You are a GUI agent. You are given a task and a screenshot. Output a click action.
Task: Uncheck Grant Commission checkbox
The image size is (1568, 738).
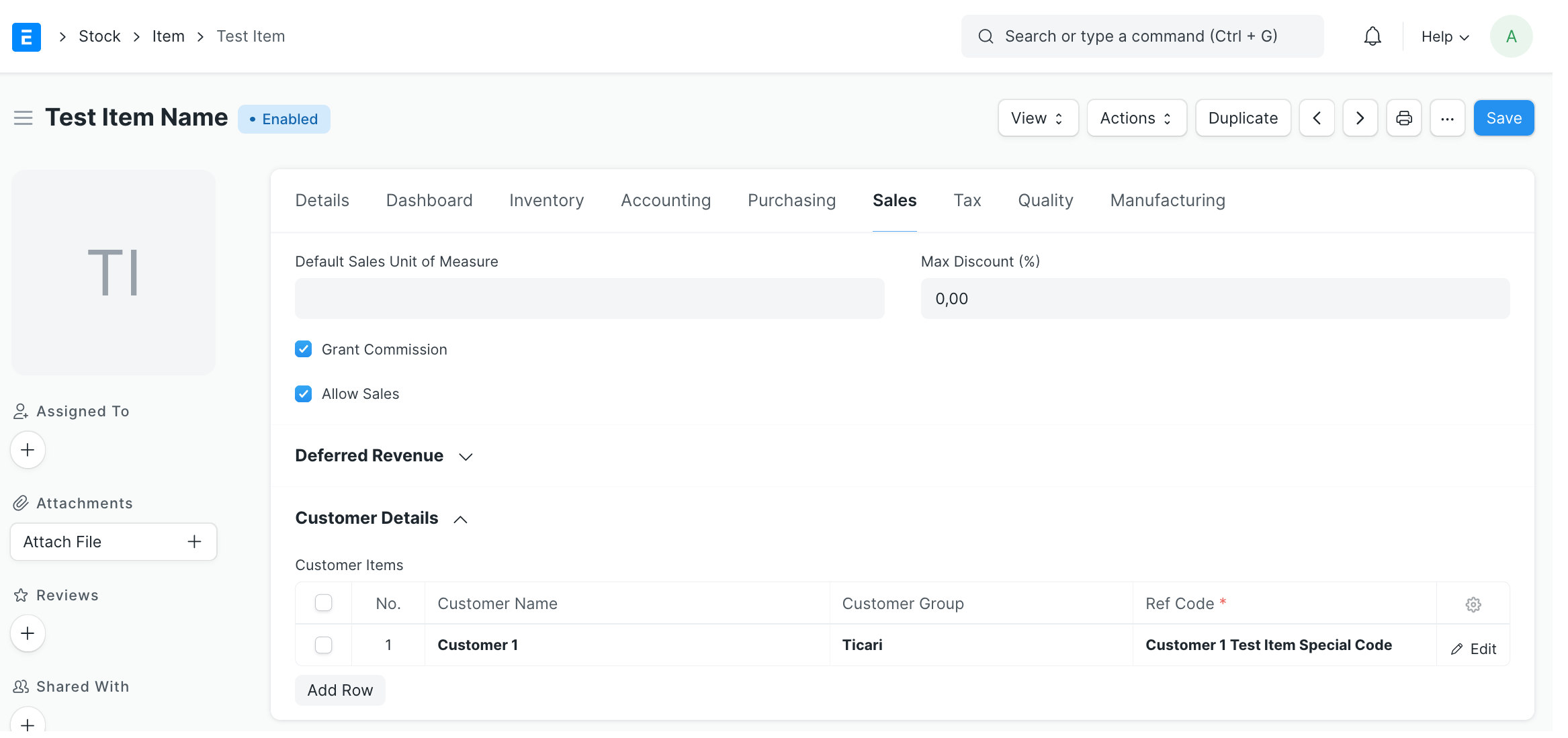point(304,349)
